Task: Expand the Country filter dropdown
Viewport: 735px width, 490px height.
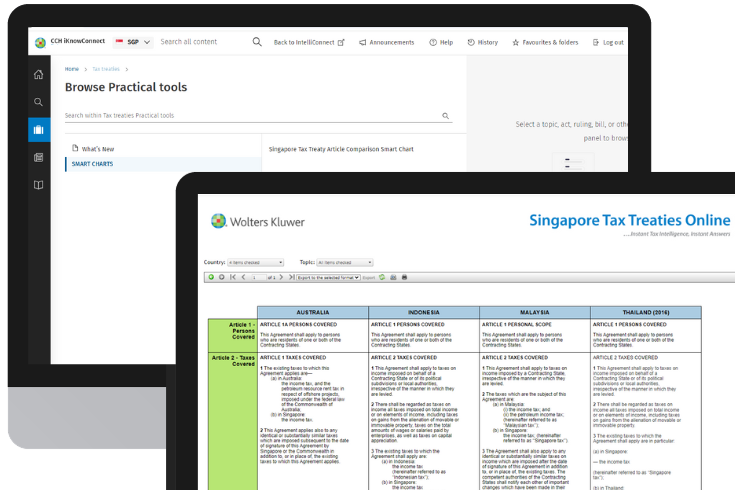Action: click(x=257, y=262)
